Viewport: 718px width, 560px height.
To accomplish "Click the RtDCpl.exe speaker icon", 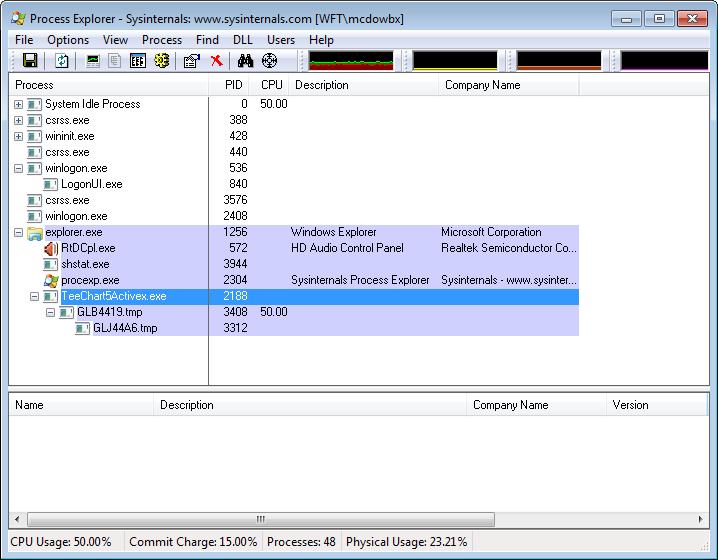I will 51,249.
